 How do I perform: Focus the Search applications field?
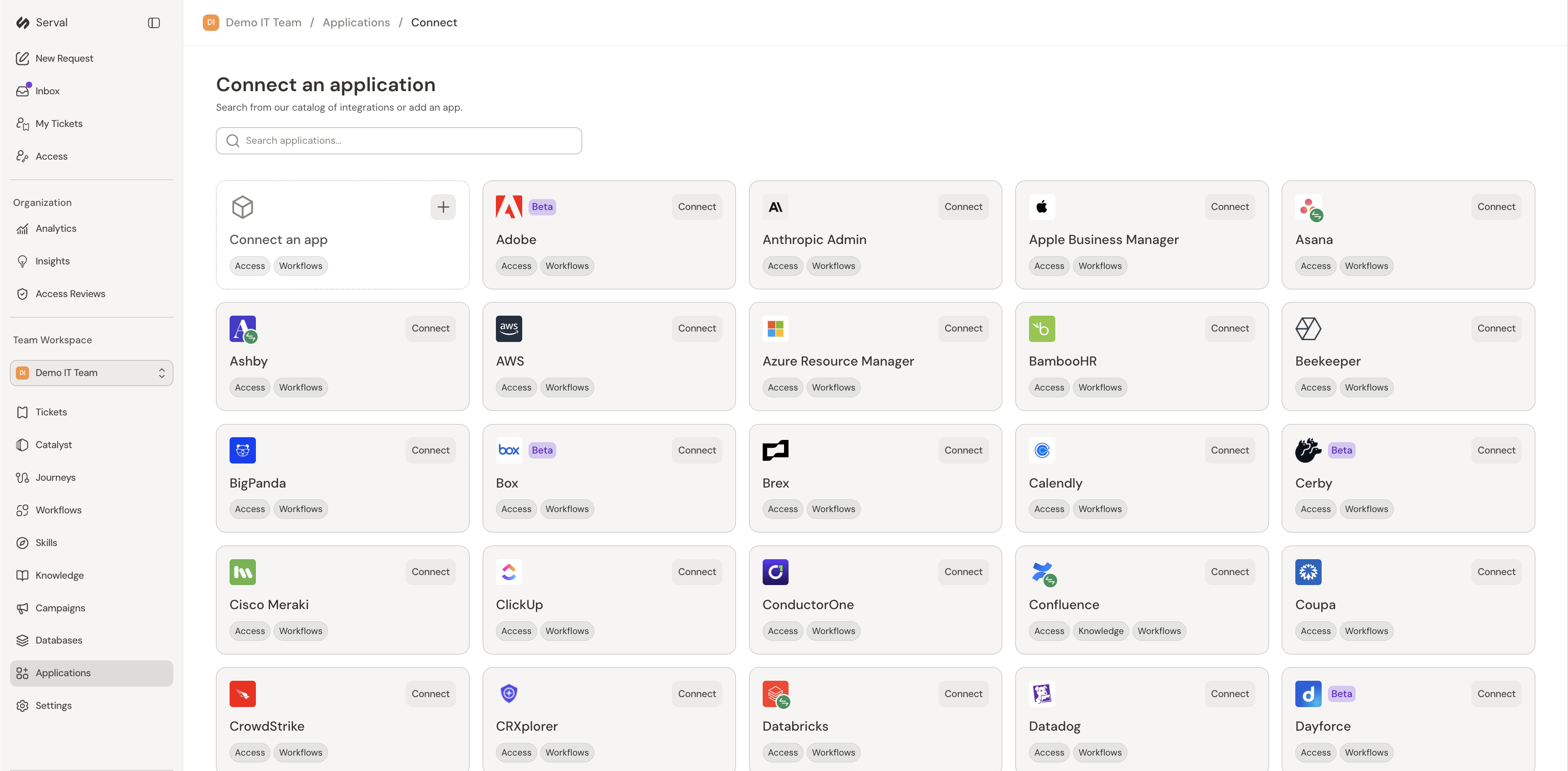tap(399, 141)
